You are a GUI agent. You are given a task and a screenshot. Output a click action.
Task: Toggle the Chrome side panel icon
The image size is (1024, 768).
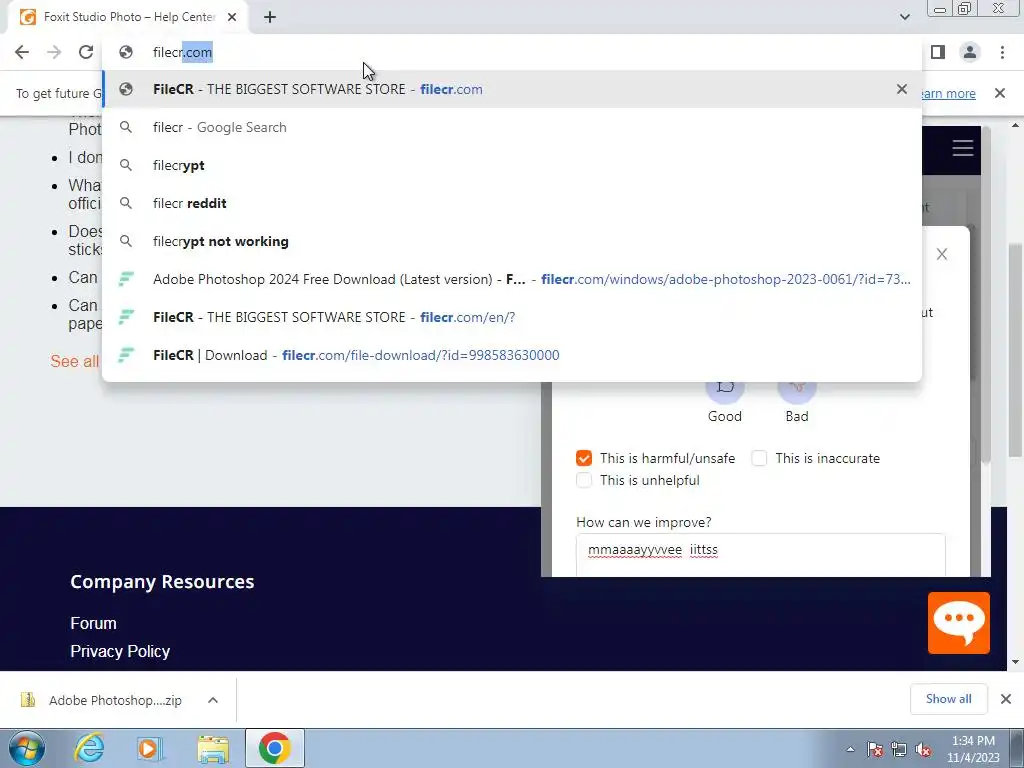(938, 52)
